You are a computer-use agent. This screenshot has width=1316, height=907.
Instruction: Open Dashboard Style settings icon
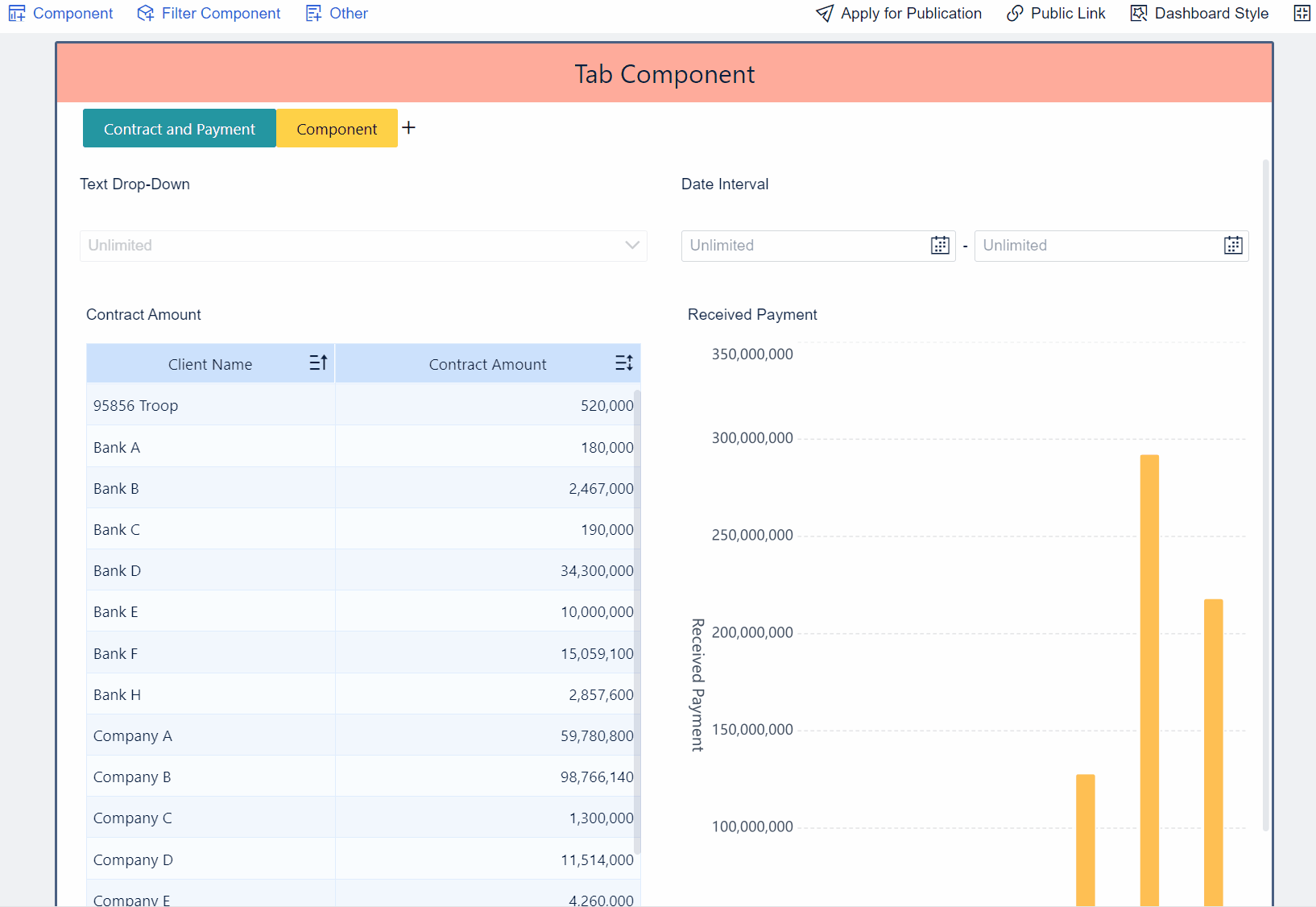1138,13
